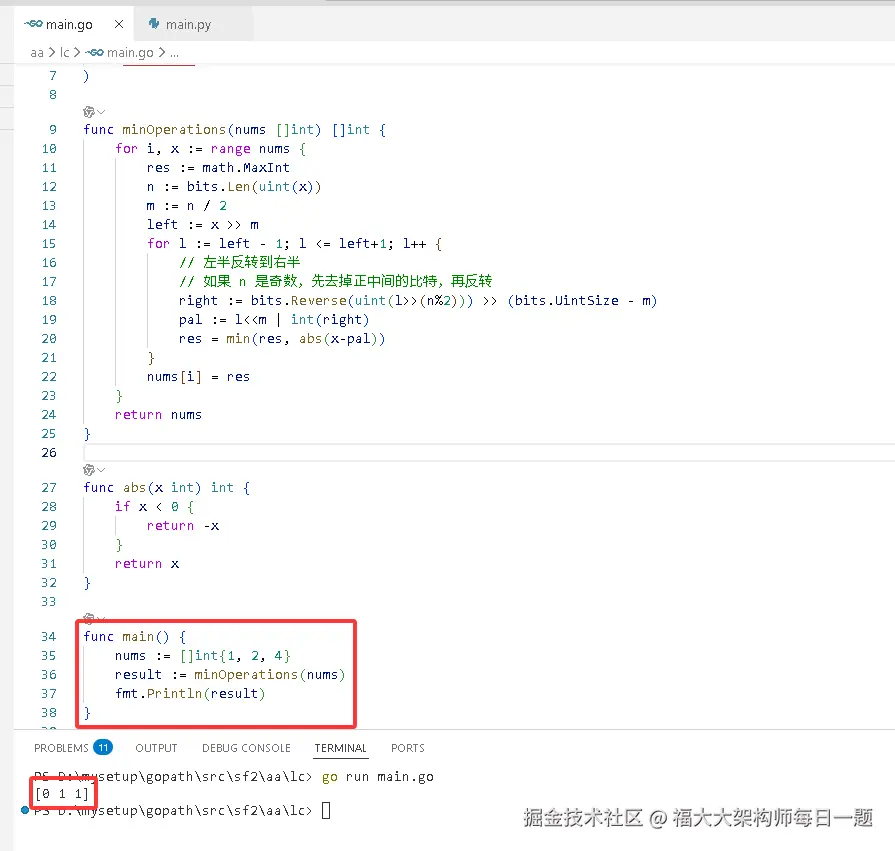Open the OUTPUT panel tab

[x=156, y=748]
